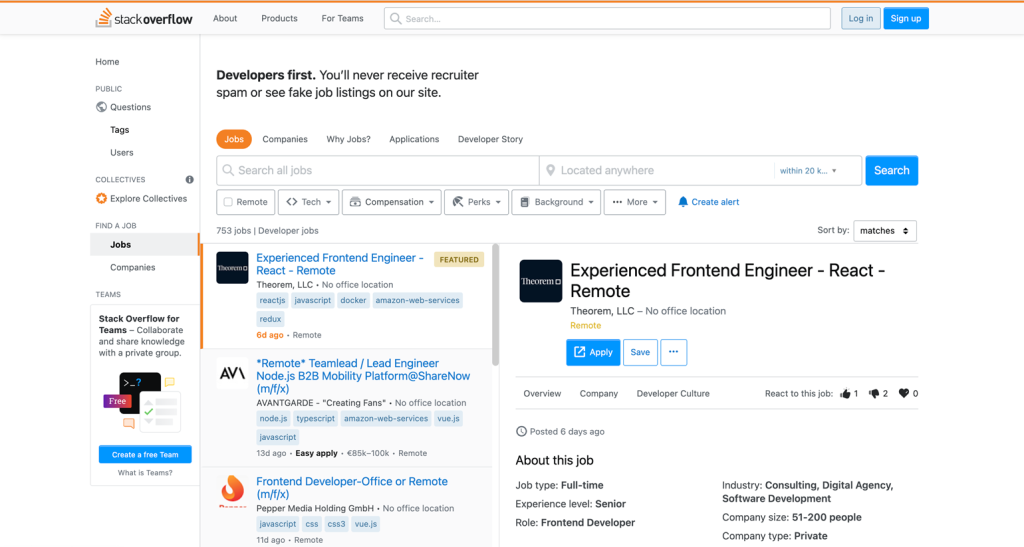Click the Sign up button

coord(906,18)
